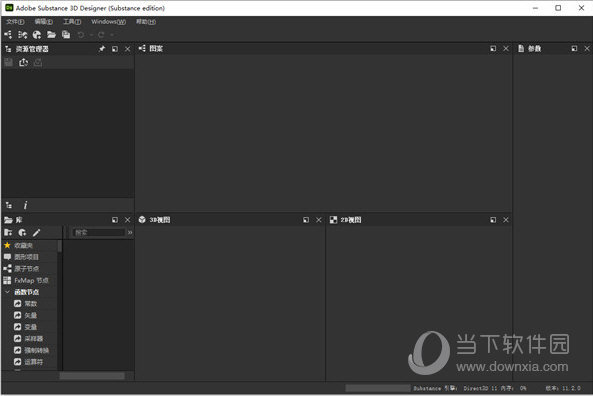Click the library search input field
The width and height of the screenshot is (593, 396).
pos(98,233)
